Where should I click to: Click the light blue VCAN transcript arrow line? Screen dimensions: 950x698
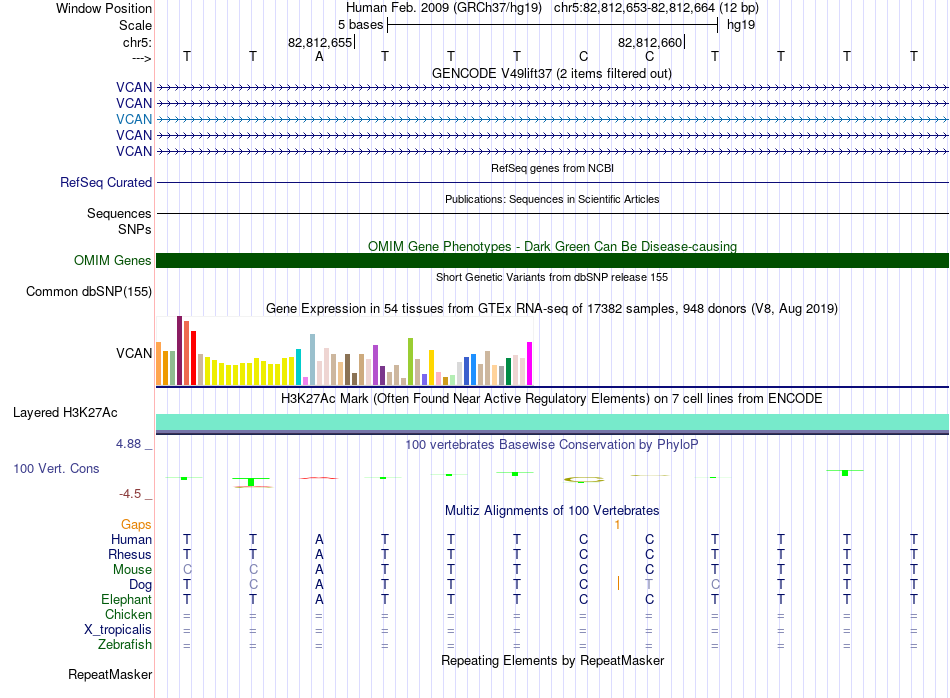(x=553, y=119)
